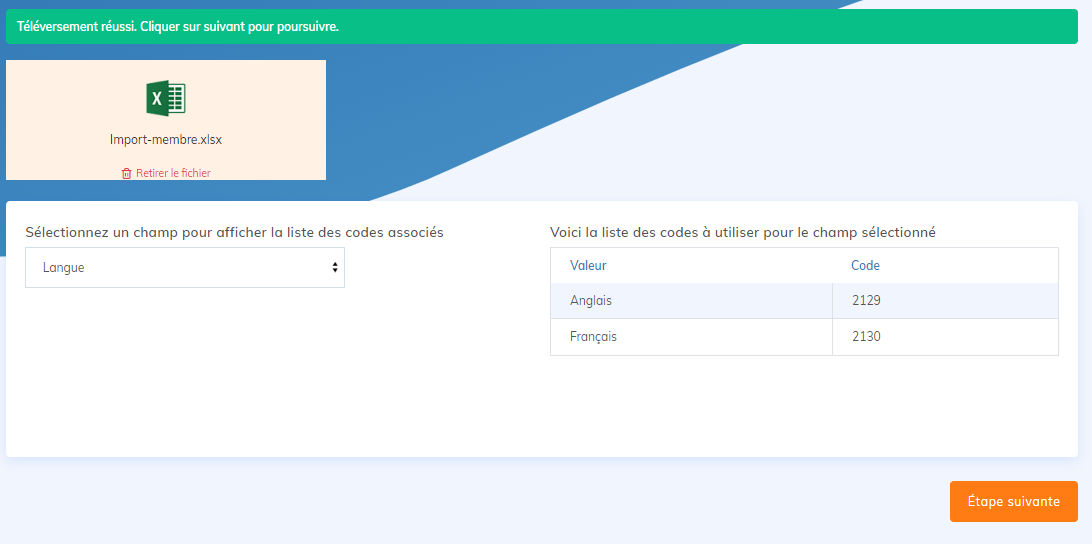This screenshot has height=544, width=1092.
Task: Click the up-down arrows on the Langue select
Action: (x=334, y=268)
